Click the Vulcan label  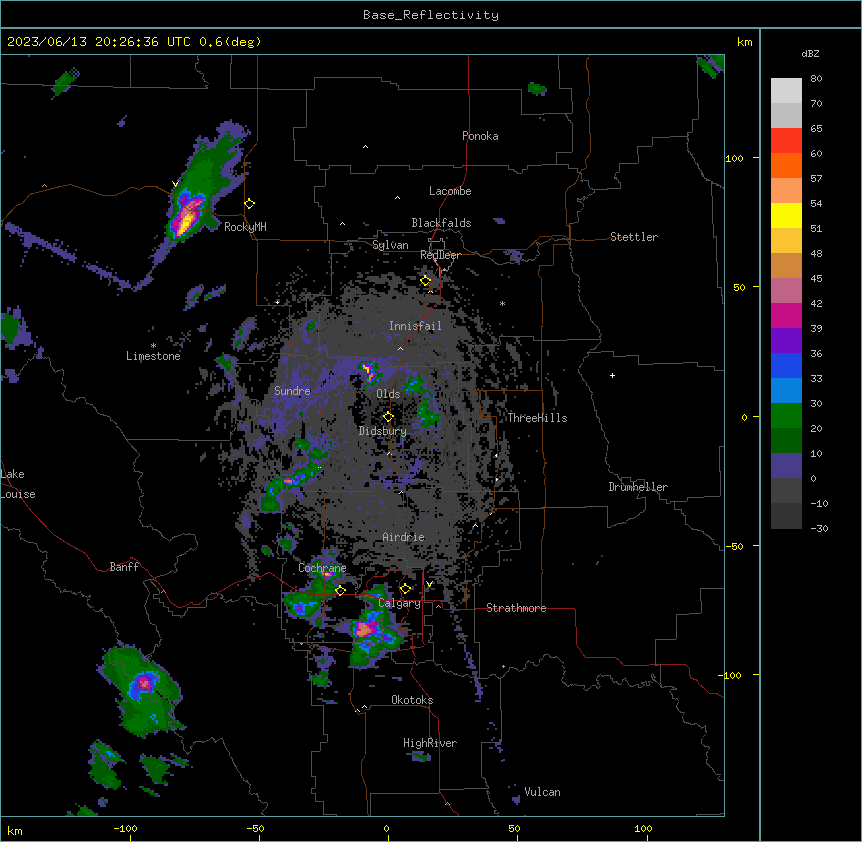coord(543,792)
